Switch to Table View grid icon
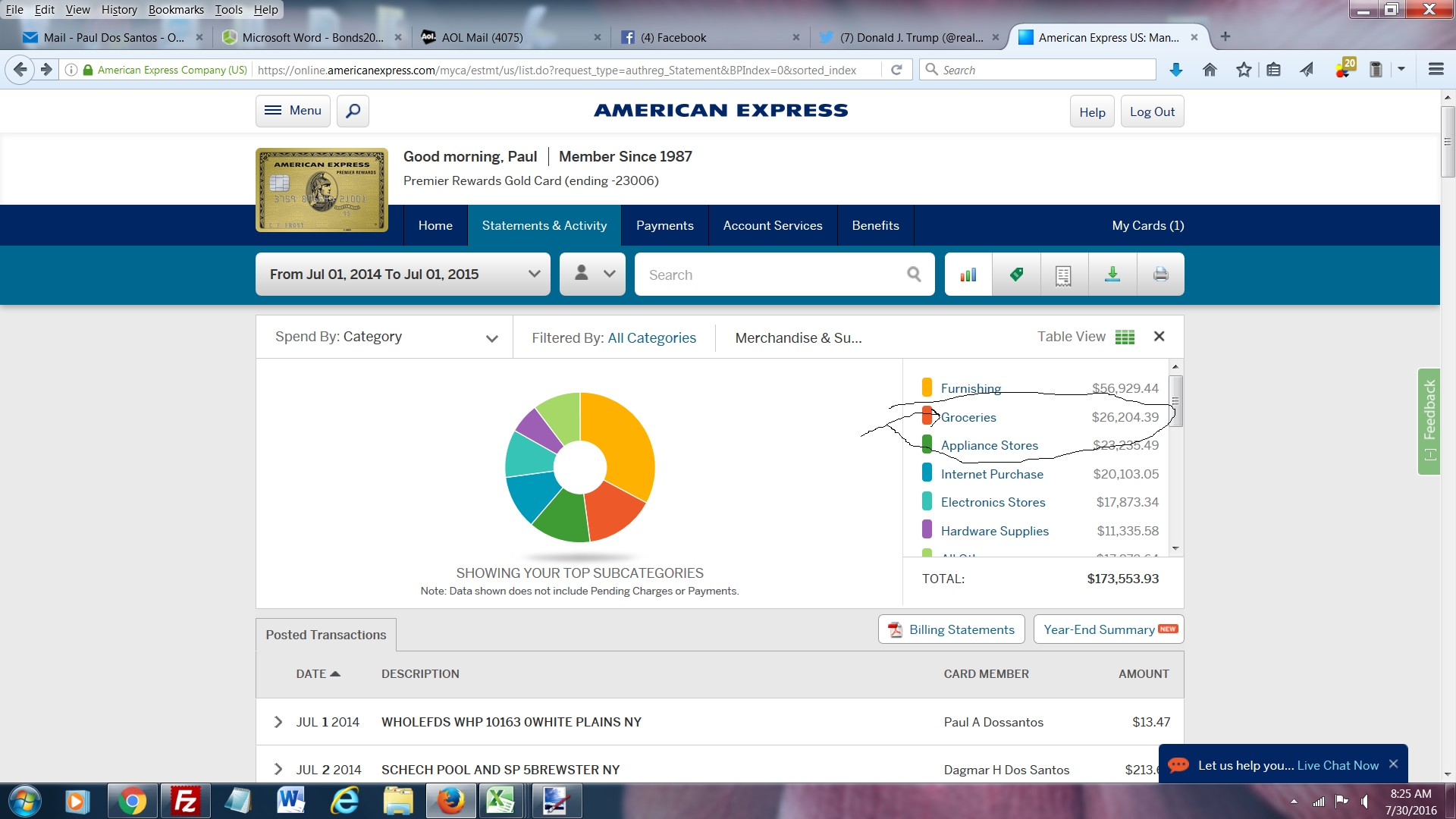The height and width of the screenshot is (819, 1456). coord(1125,337)
